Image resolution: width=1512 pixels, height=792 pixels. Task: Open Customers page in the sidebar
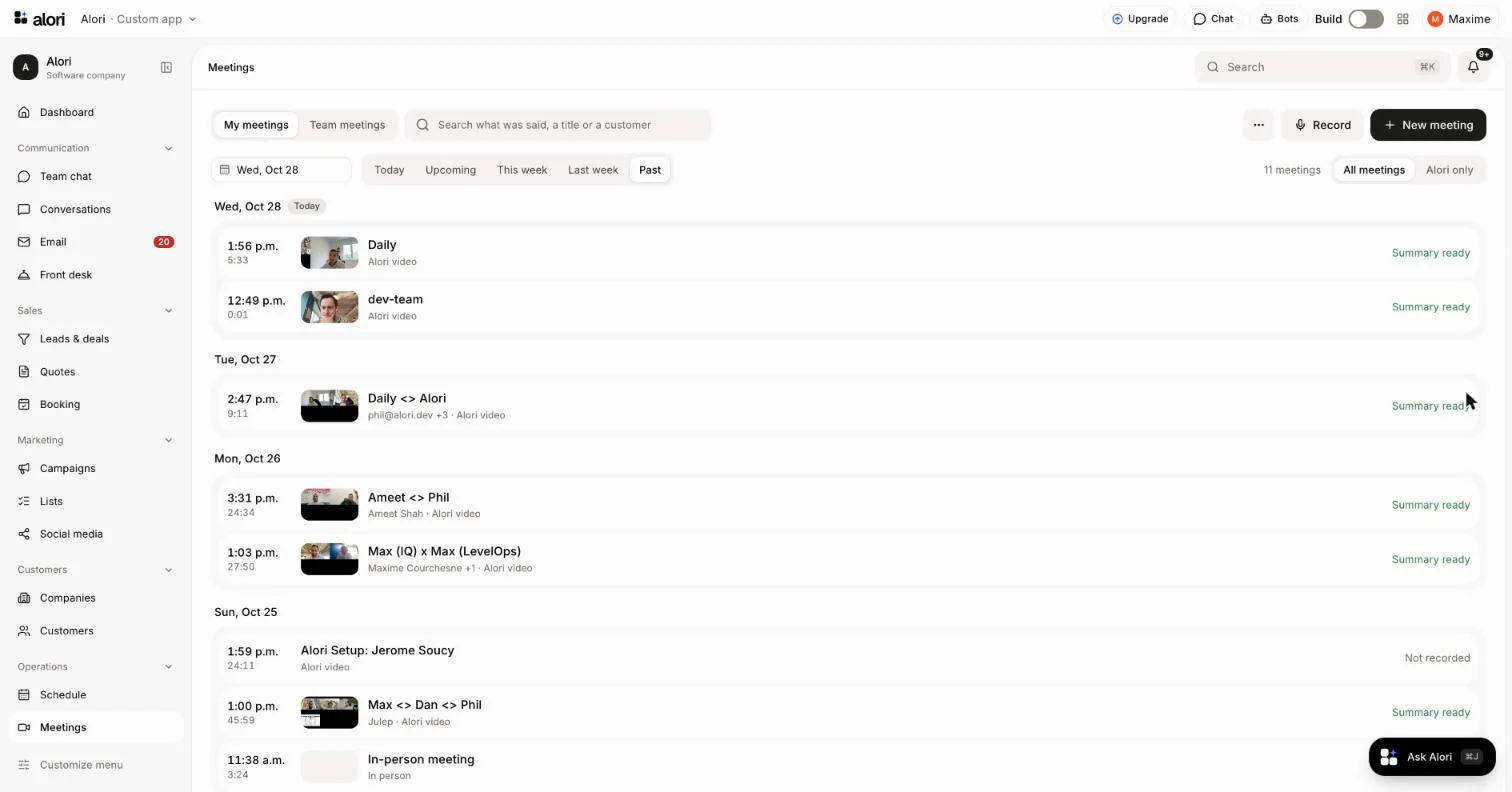pos(95,631)
